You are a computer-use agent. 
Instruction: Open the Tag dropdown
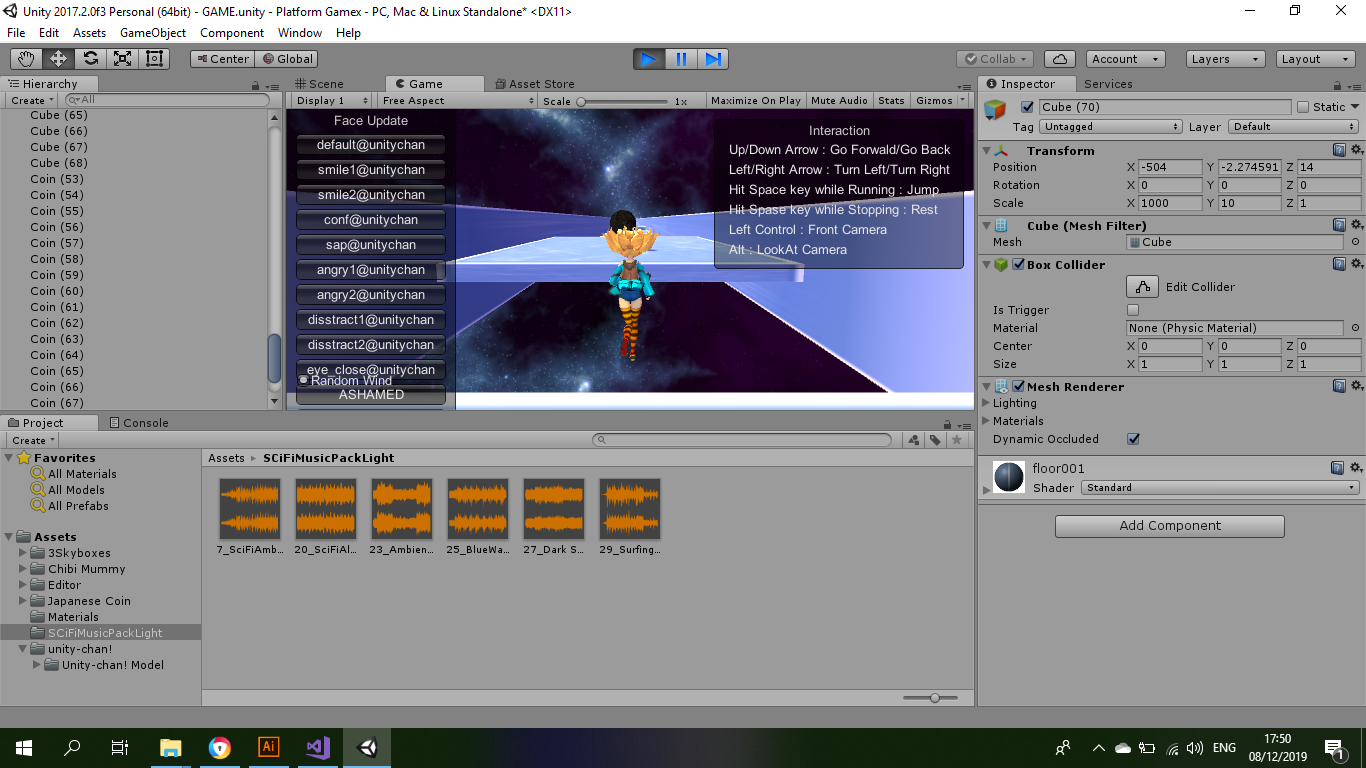pyautogui.click(x=1111, y=127)
